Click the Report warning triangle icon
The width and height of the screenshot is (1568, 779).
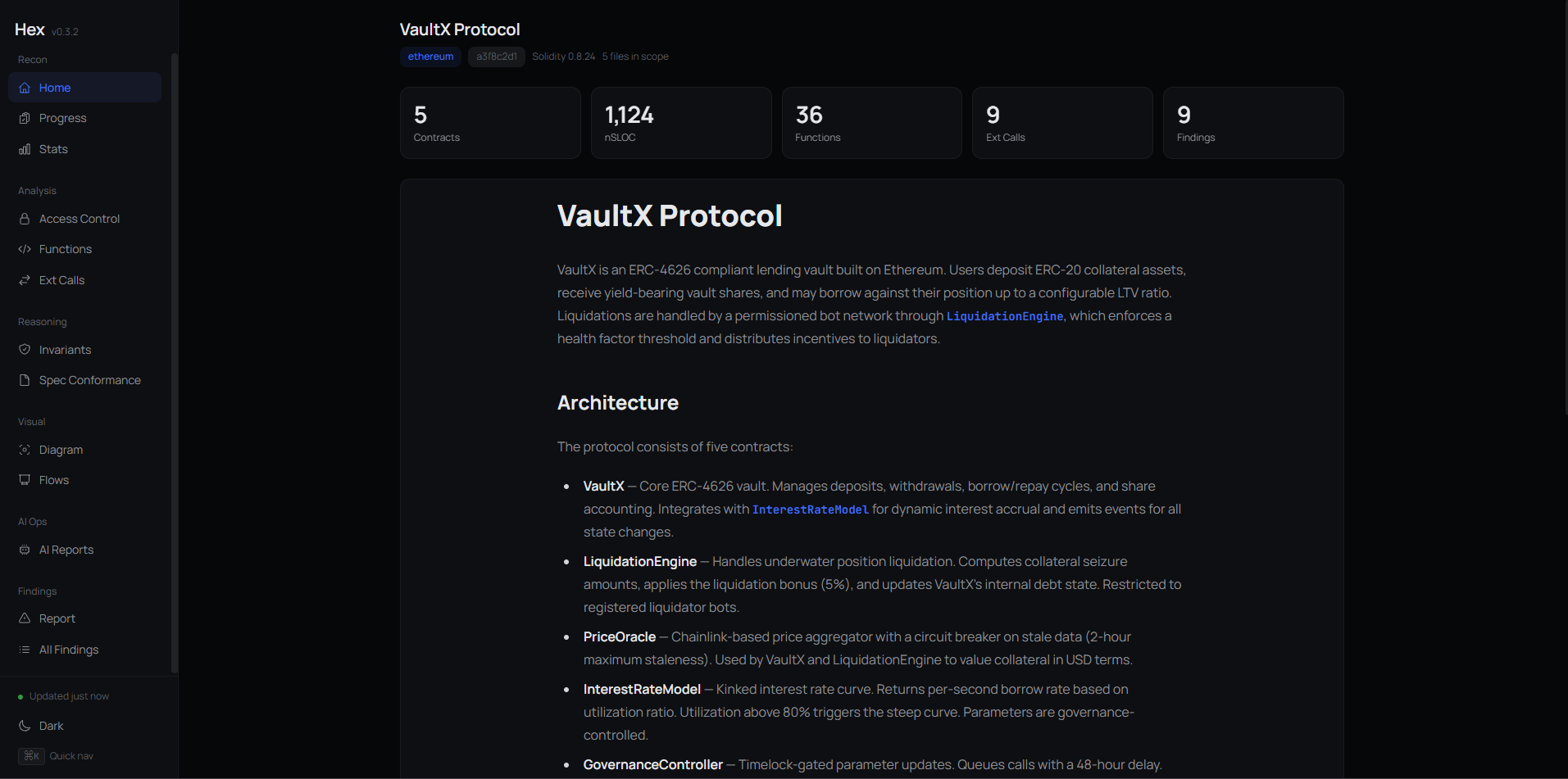coord(25,618)
